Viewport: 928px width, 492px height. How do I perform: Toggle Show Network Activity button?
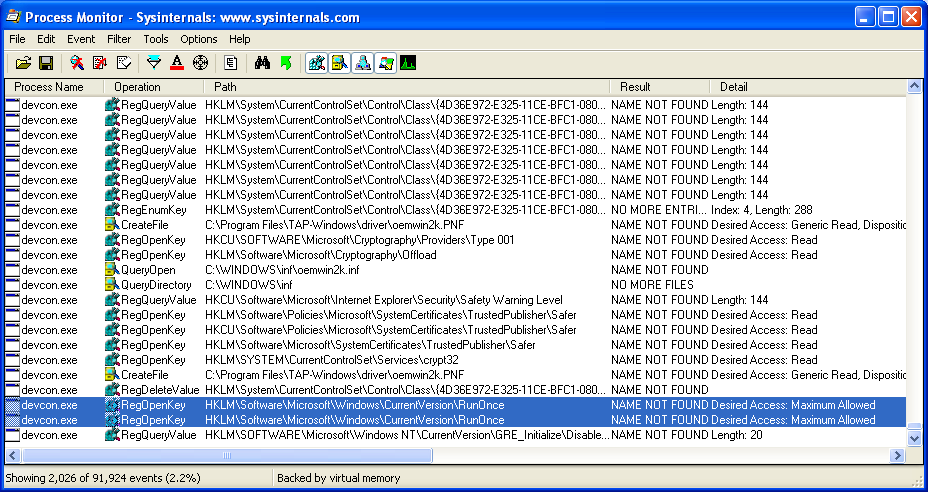click(363, 63)
